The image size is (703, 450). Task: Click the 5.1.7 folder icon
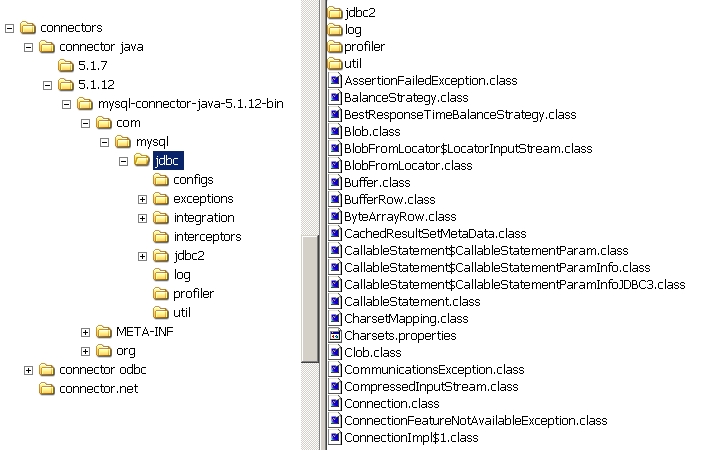[65, 66]
